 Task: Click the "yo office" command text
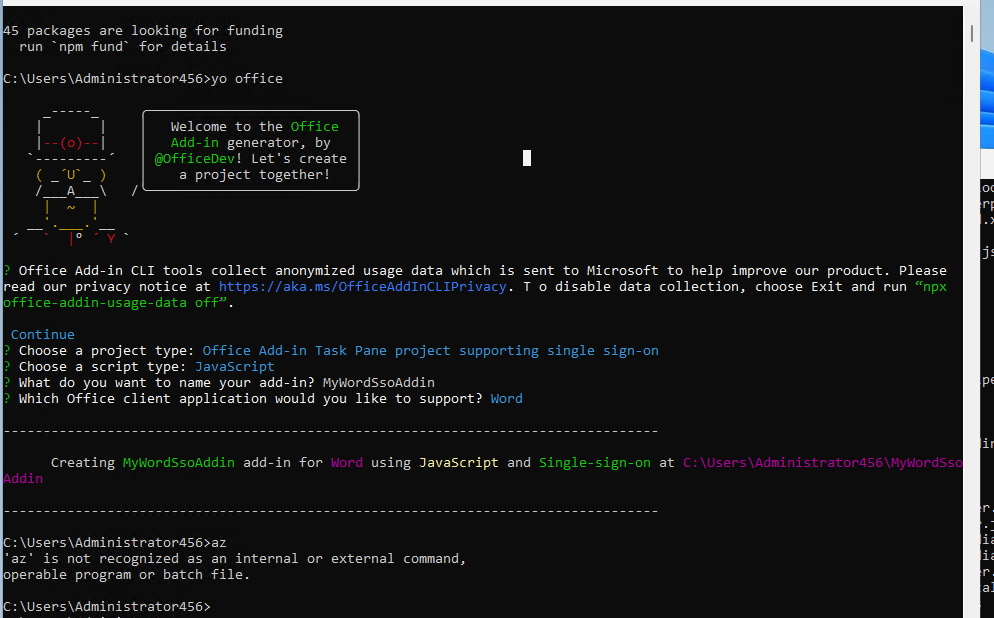pyautogui.click(x=247, y=79)
